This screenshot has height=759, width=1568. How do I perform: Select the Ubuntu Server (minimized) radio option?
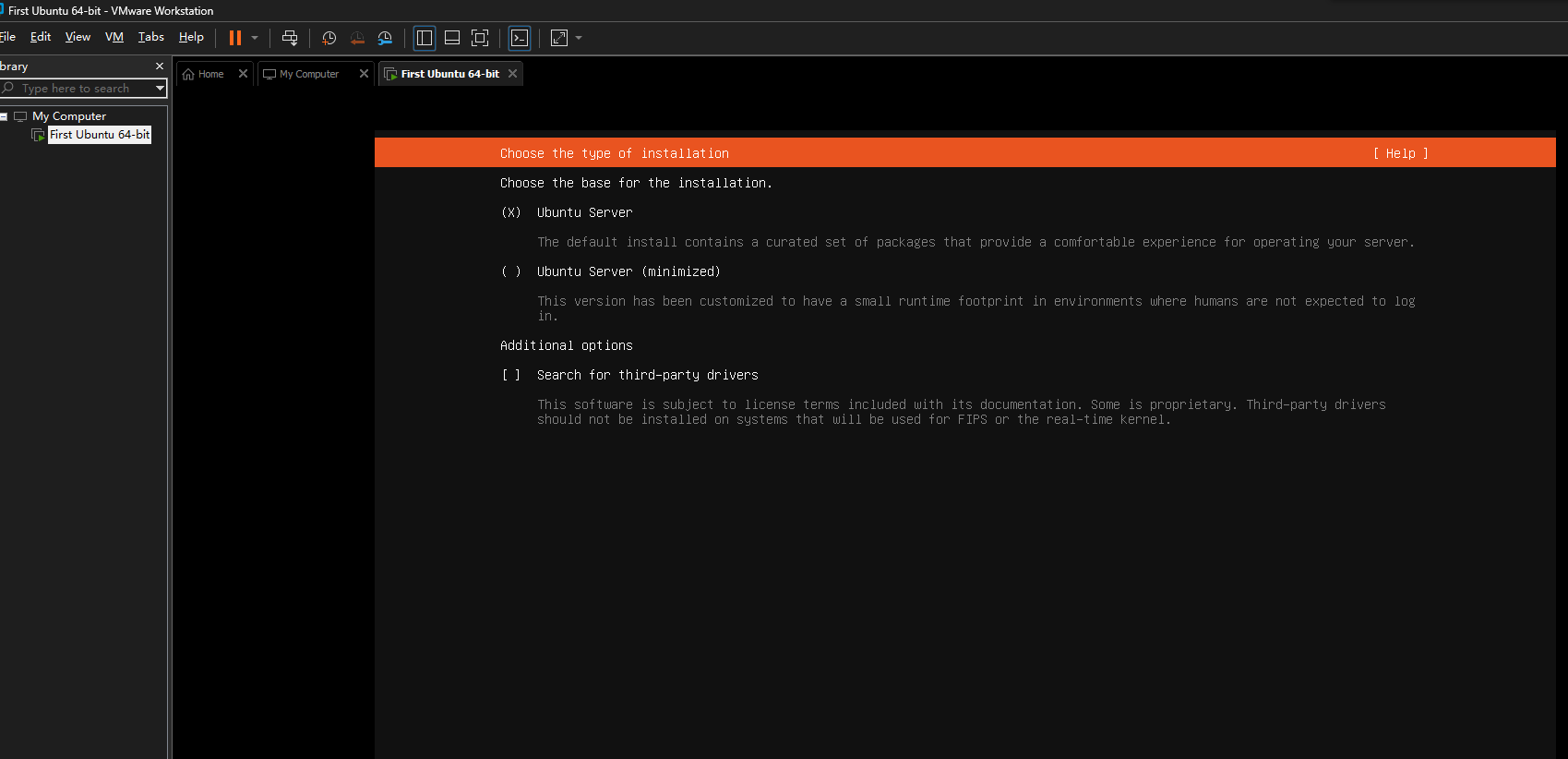tap(510, 271)
